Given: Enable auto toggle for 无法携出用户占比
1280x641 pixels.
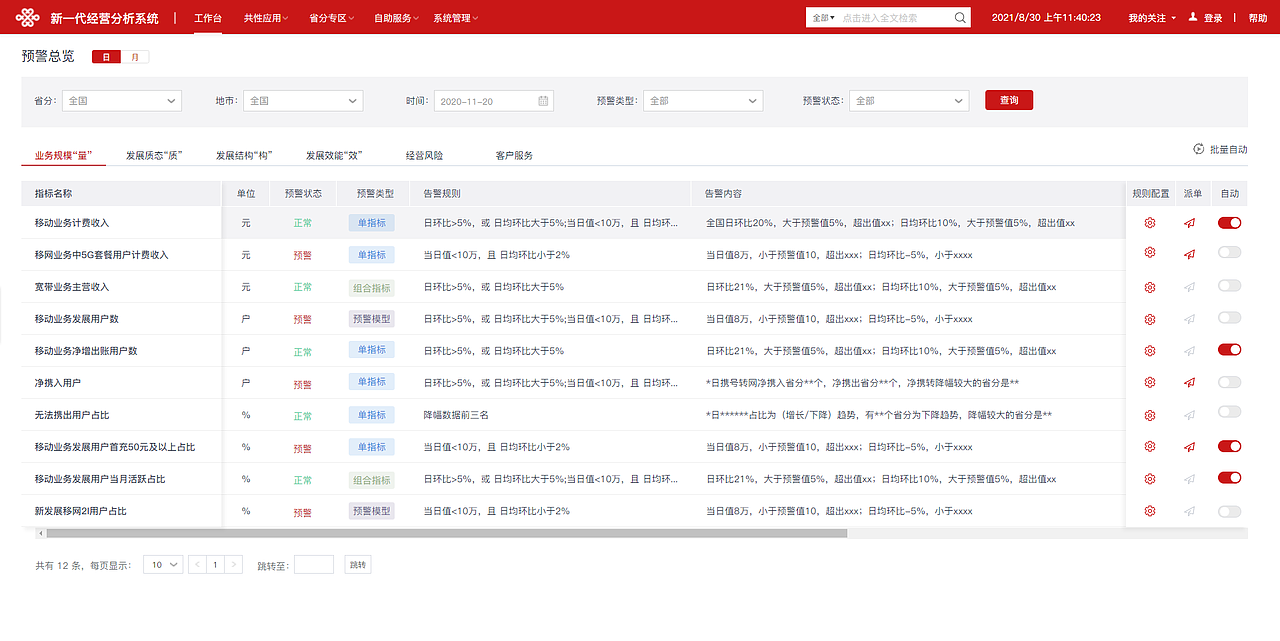Looking at the screenshot, I should tap(1229, 414).
